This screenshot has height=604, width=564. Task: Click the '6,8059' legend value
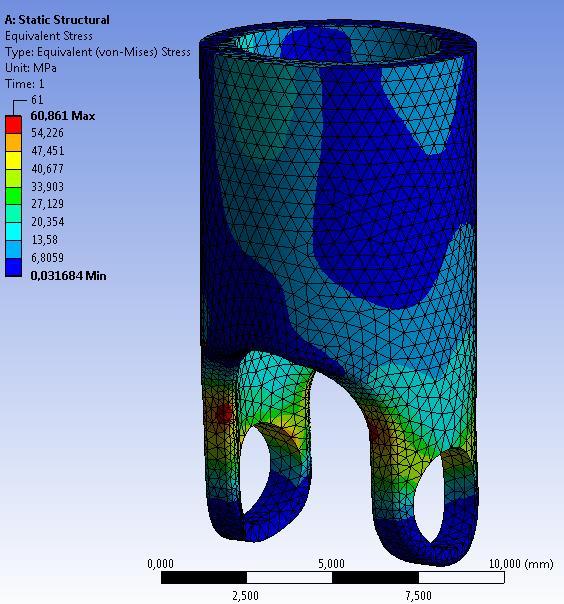47,257
